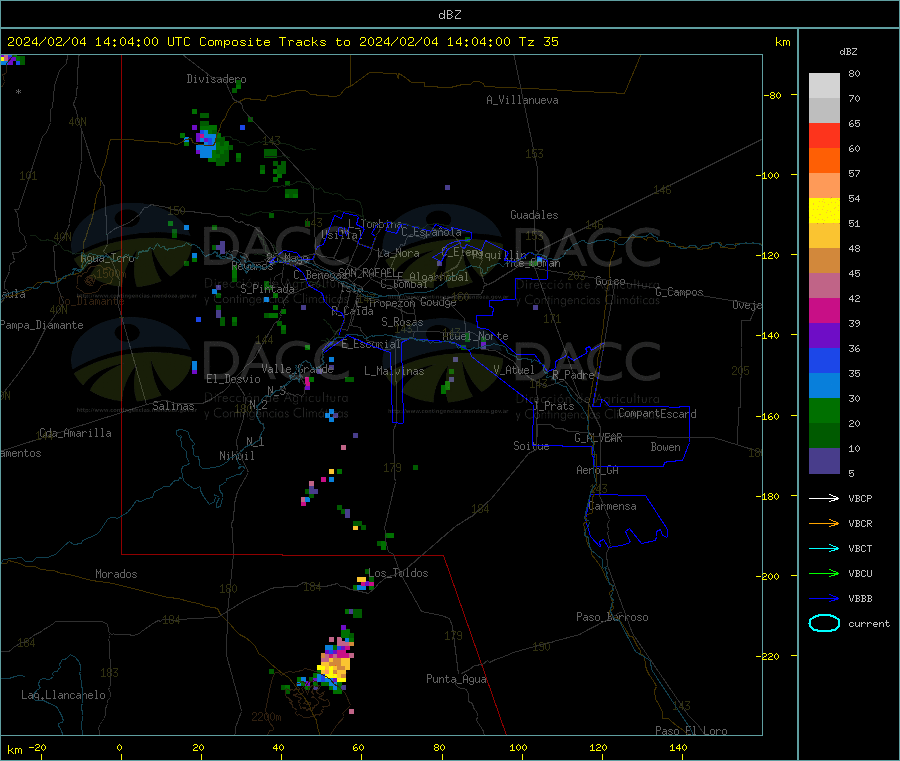Click the VBCR legend label
Image resolution: width=900 pixels, height=761 pixels.
(x=860, y=523)
